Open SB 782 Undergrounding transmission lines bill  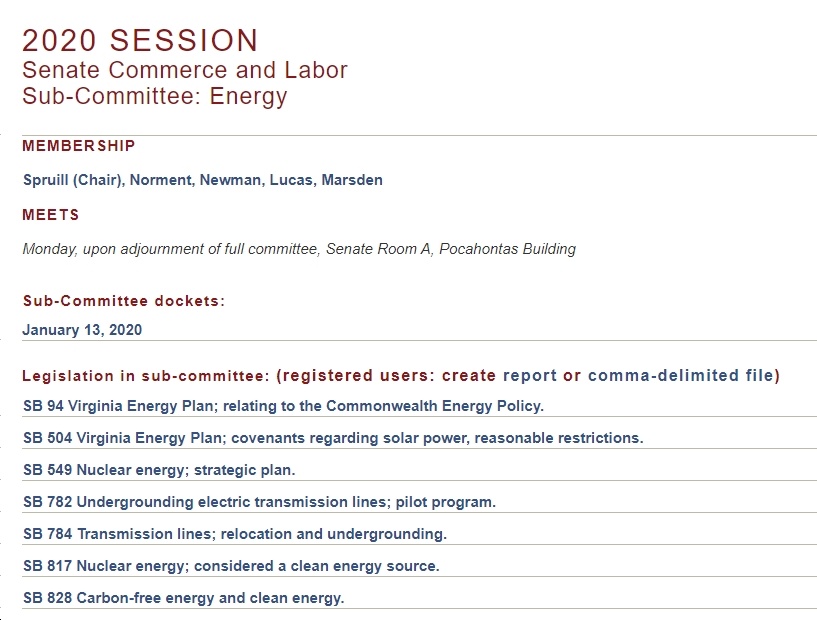coord(259,502)
